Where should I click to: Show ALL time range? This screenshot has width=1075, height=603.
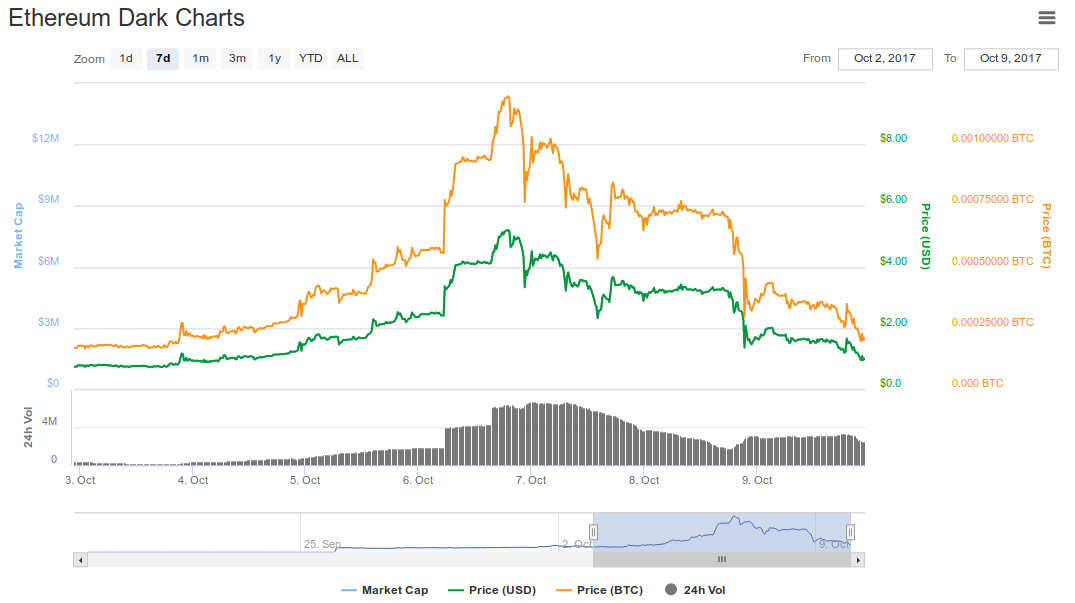tap(348, 58)
